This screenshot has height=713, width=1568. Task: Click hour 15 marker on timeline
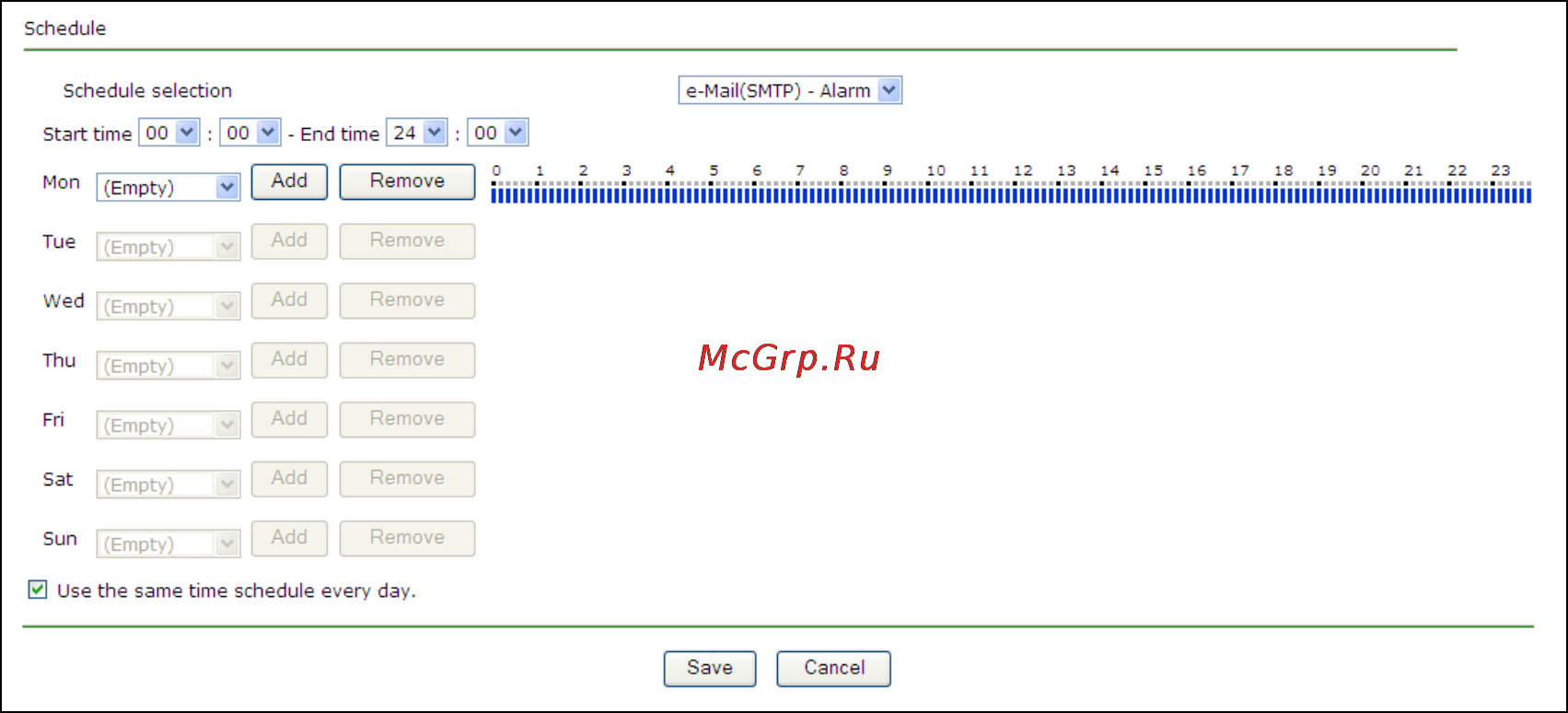(1153, 170)
